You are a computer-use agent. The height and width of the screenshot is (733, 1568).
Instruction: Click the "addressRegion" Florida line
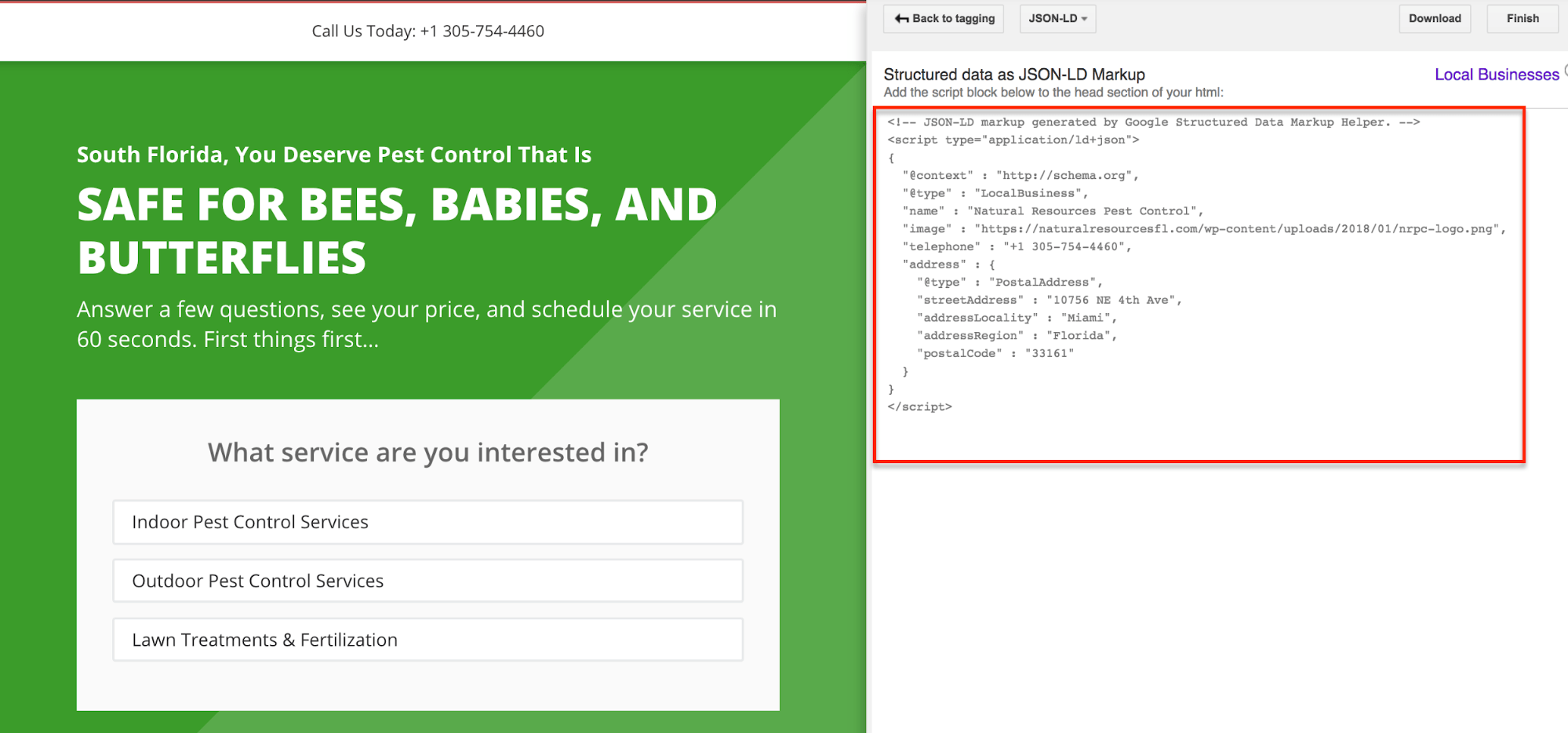pos(1017,336)
